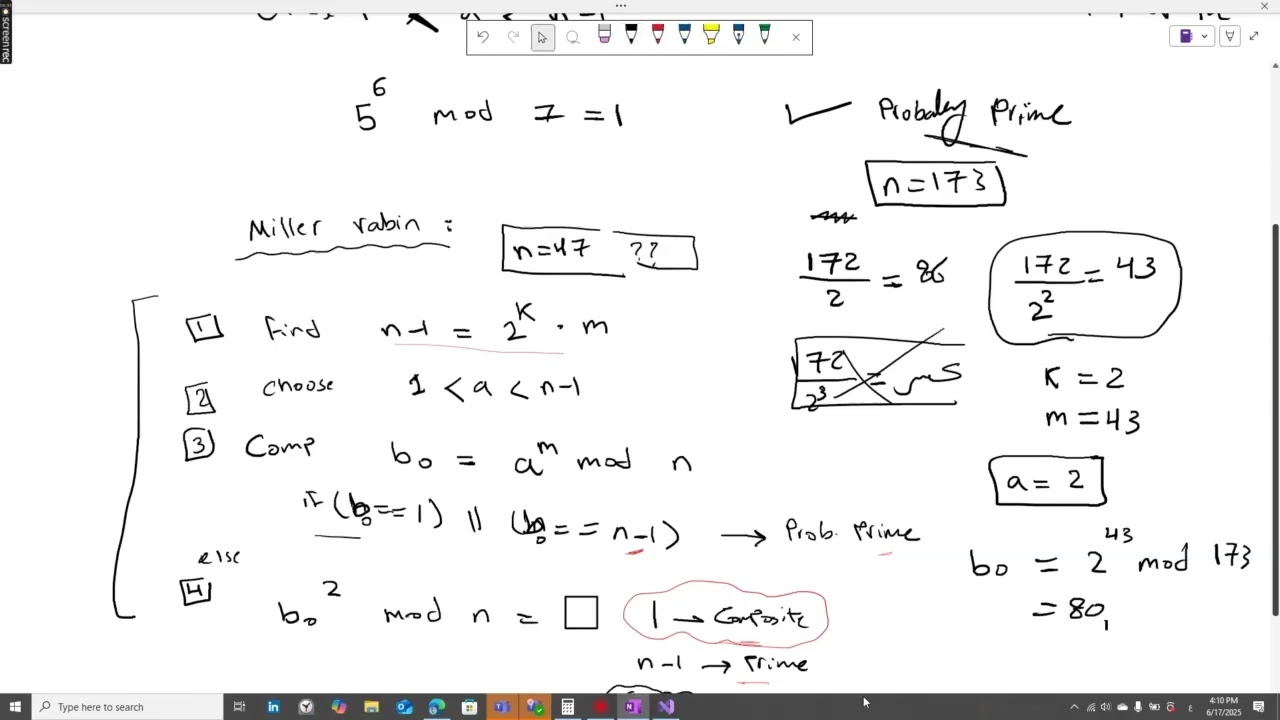Close the window with top-right X

(x=1264, y=6)
